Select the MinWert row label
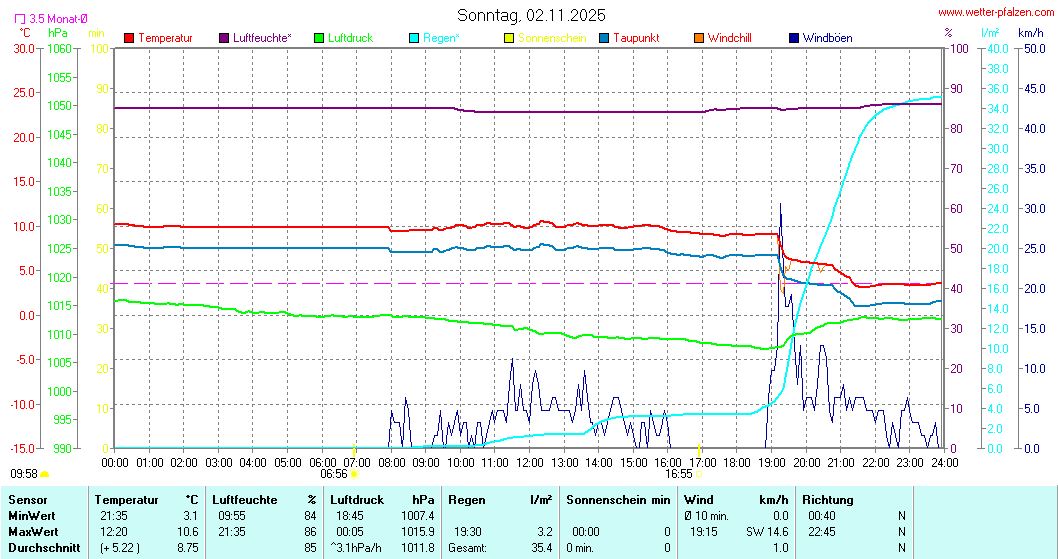Image resolution: width=1058 pixels, height=559 pixels. click(x=30, y=515)
